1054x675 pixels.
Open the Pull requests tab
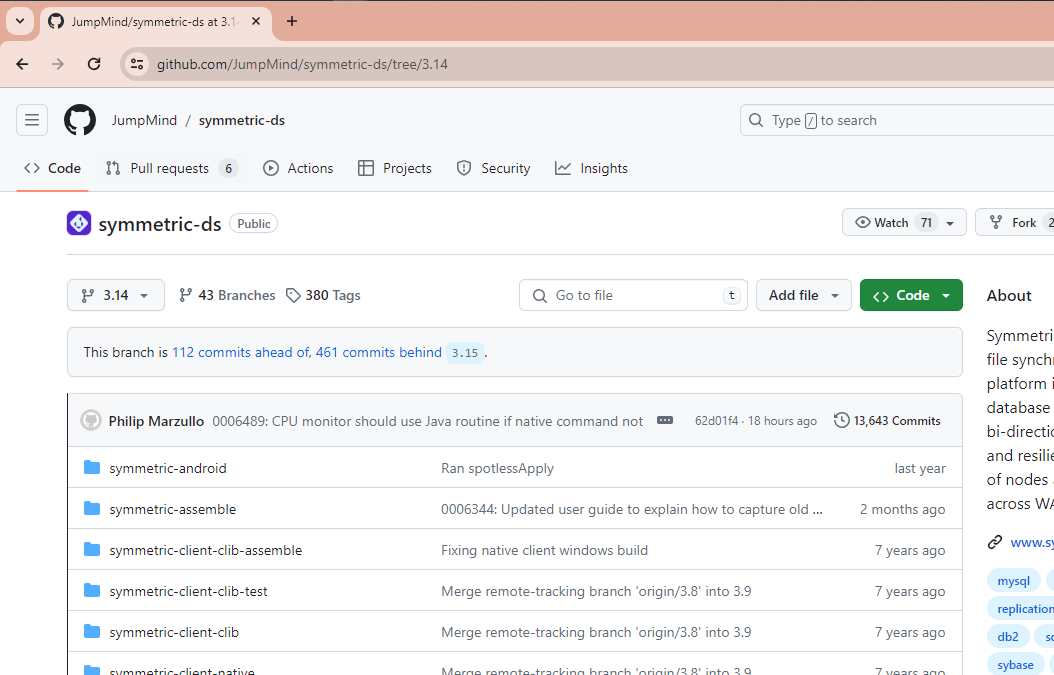(x=171, y=168)
